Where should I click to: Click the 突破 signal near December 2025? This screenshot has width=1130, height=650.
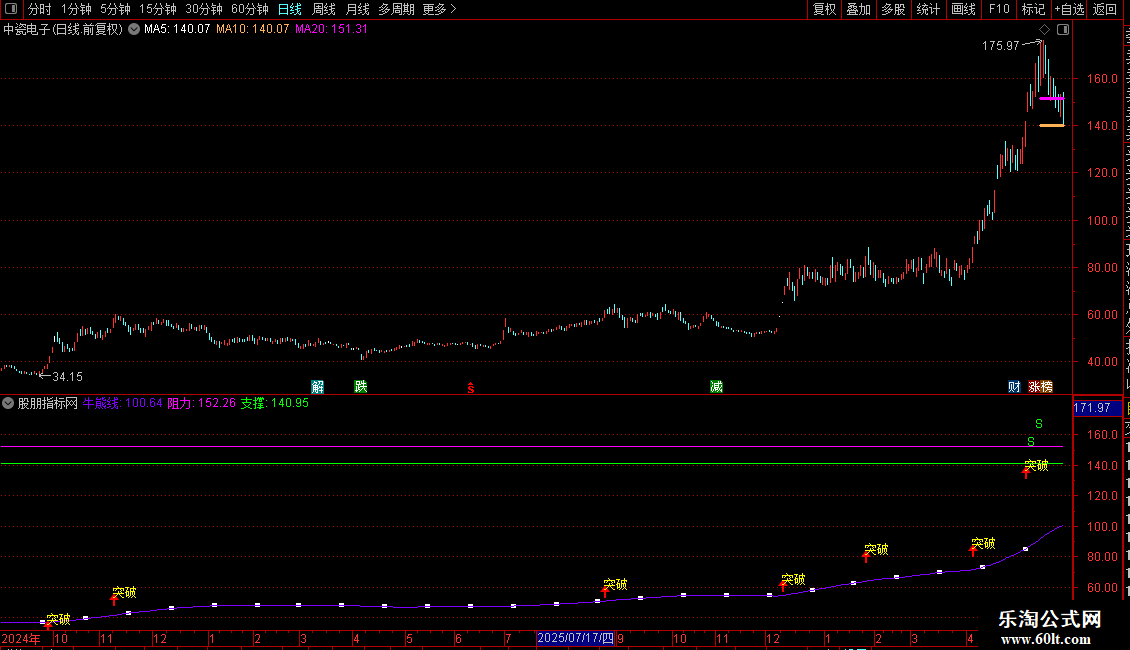point(793,579)
